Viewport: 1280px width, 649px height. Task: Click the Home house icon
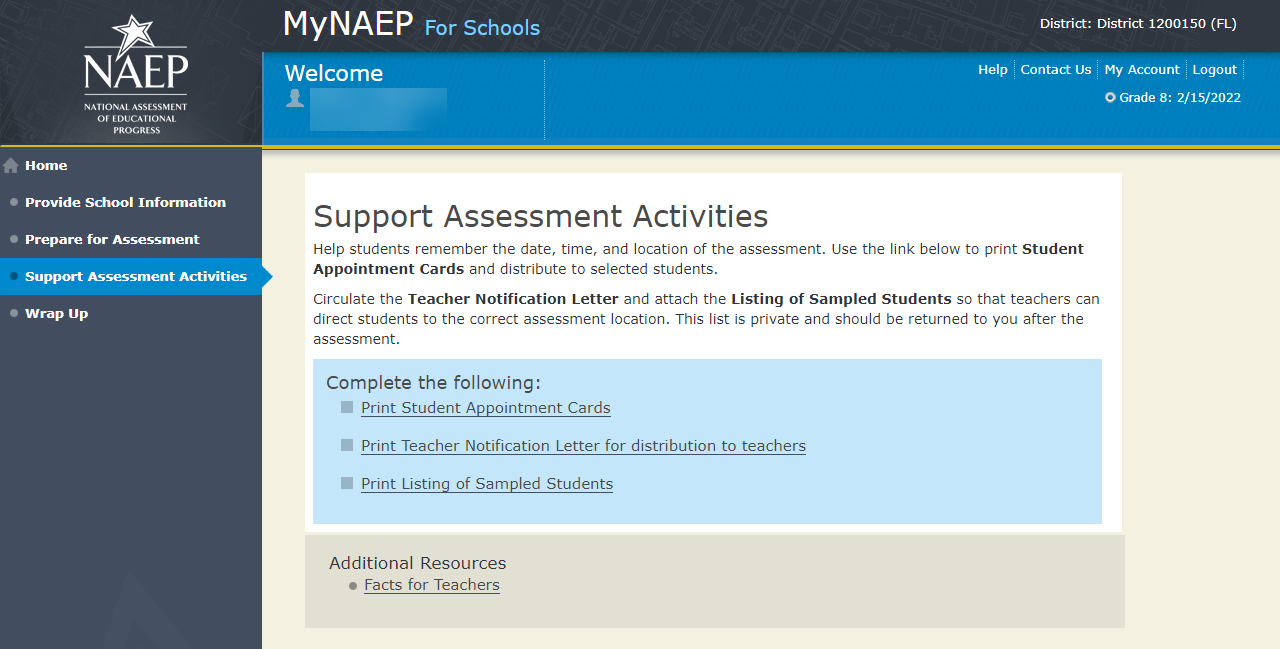click(11, 166)
